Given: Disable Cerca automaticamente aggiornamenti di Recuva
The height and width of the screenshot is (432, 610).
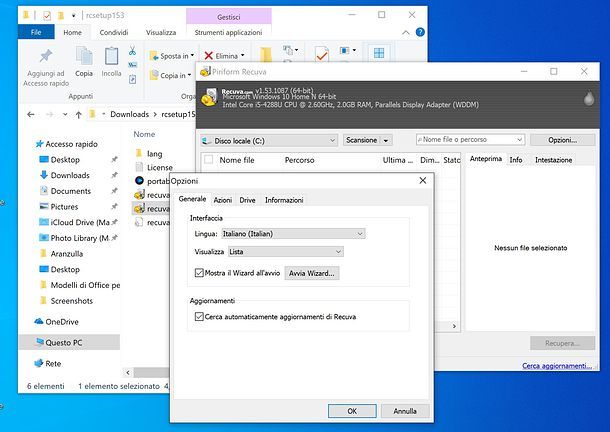Looking at the screenshot, I should coord(199,316).
